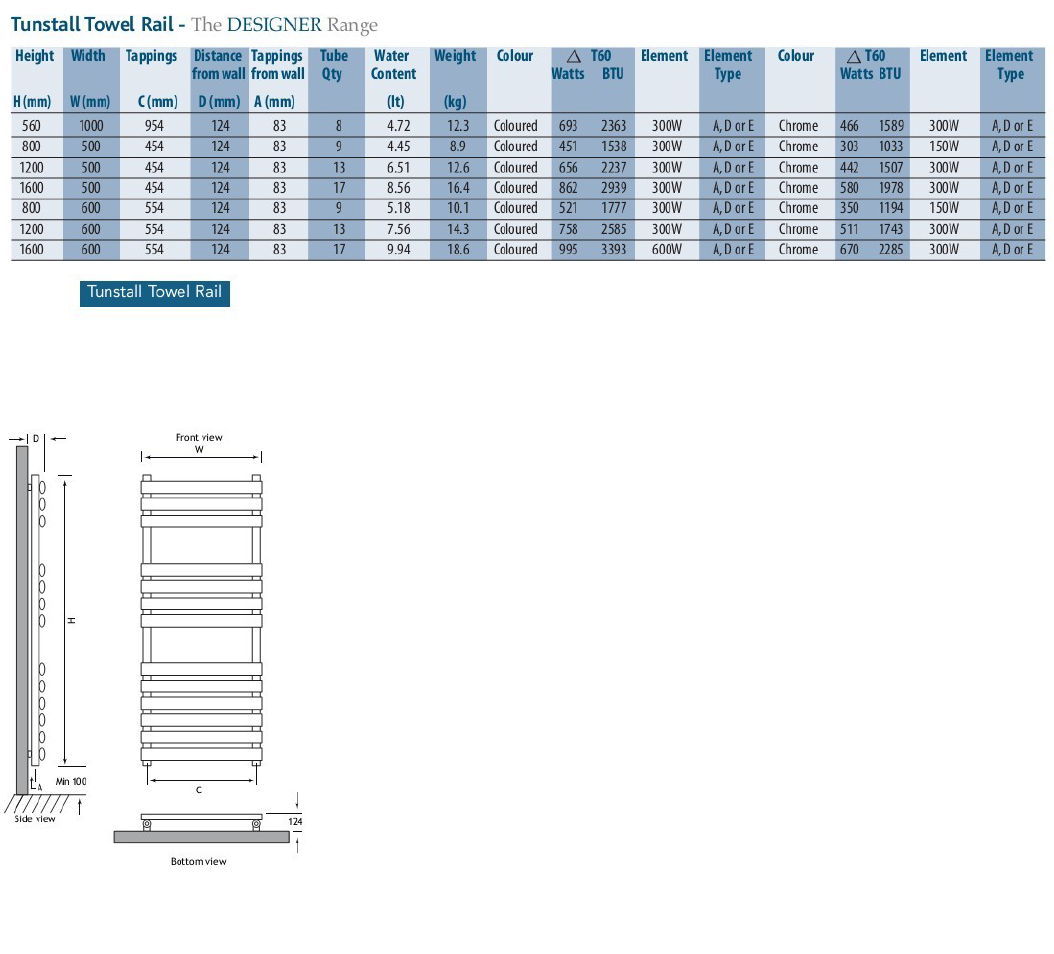Click the "Height" column header

pyautogui.click(x=34, y=56)
